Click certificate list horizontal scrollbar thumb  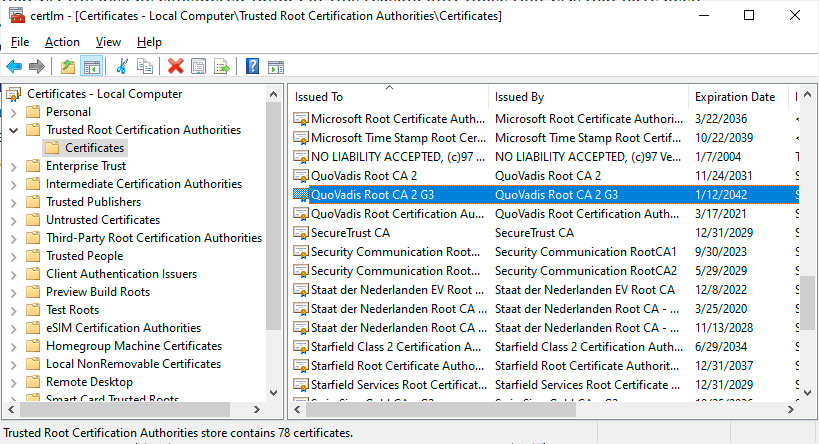pos(441,410)
